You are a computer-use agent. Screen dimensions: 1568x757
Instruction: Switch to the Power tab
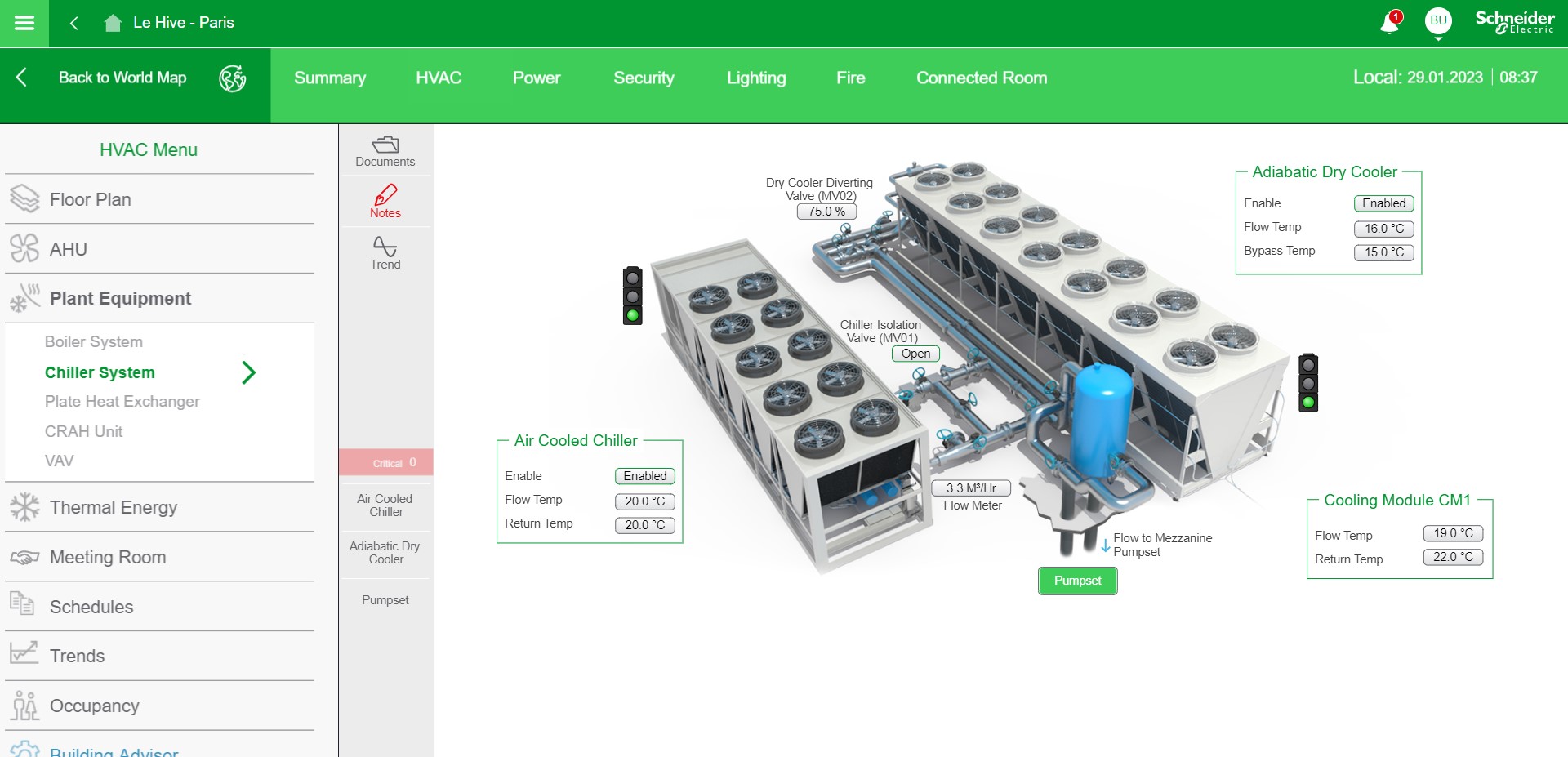click(536, 78)
